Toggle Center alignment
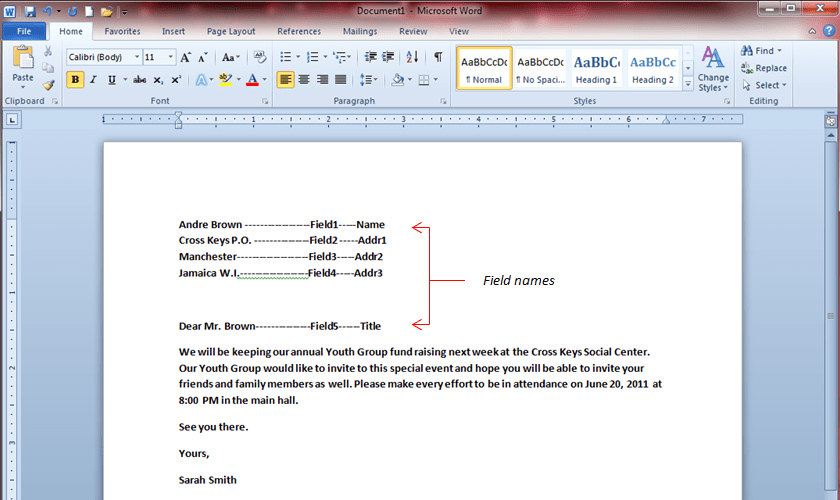 (x=304, y=80)
